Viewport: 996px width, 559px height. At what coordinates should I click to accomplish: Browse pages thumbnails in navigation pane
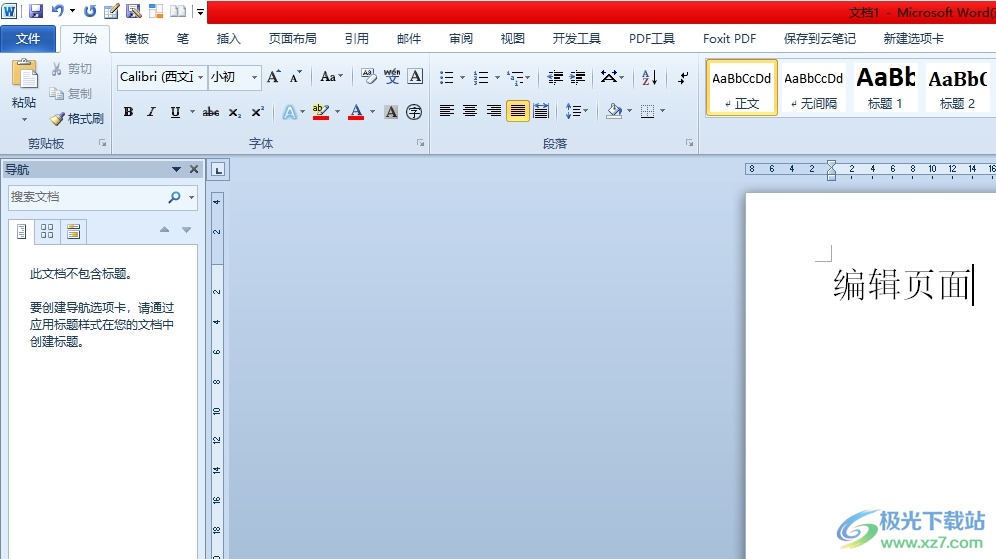tap(47, 231)
